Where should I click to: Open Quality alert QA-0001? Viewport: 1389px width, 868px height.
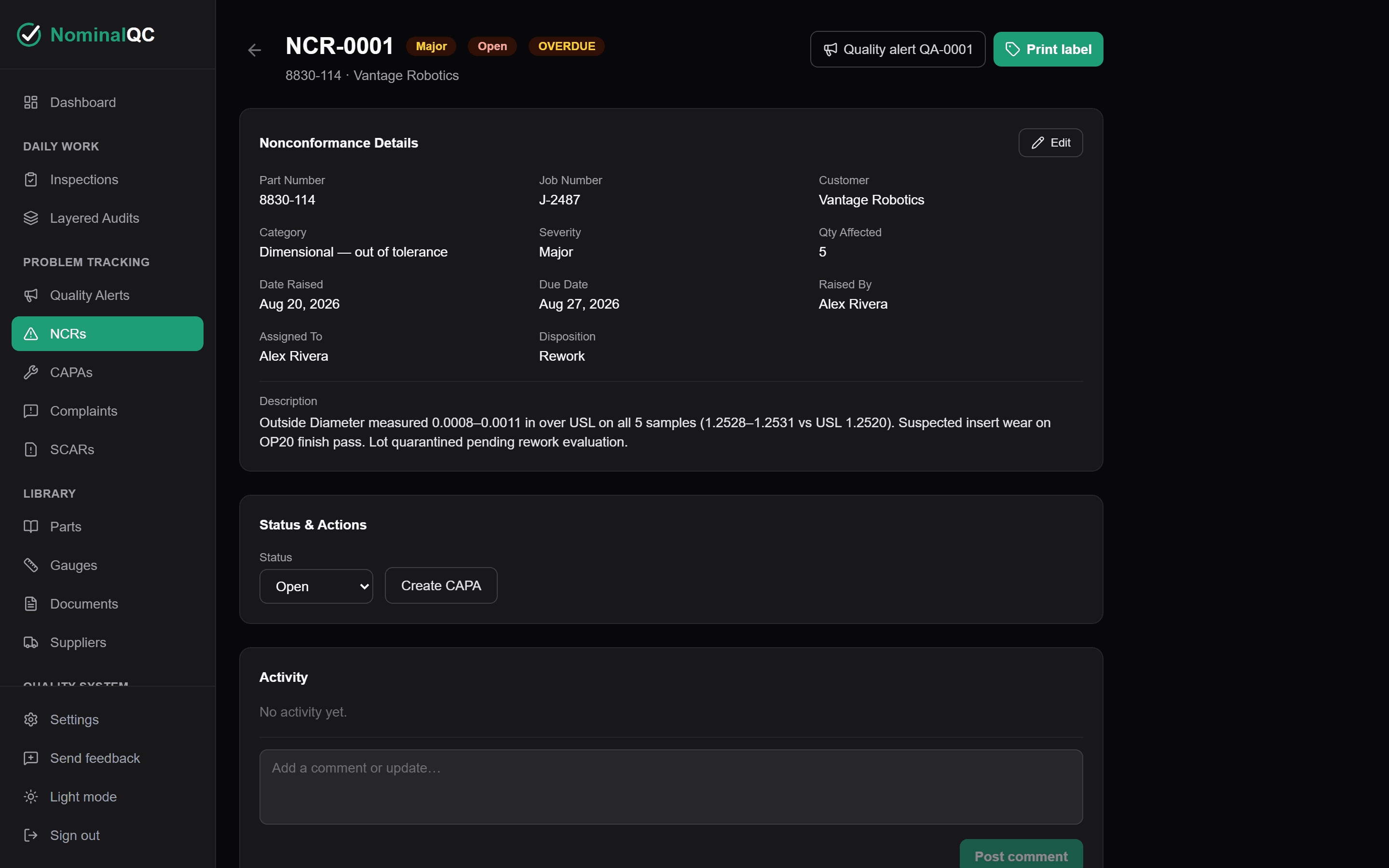tap(898, 49)
